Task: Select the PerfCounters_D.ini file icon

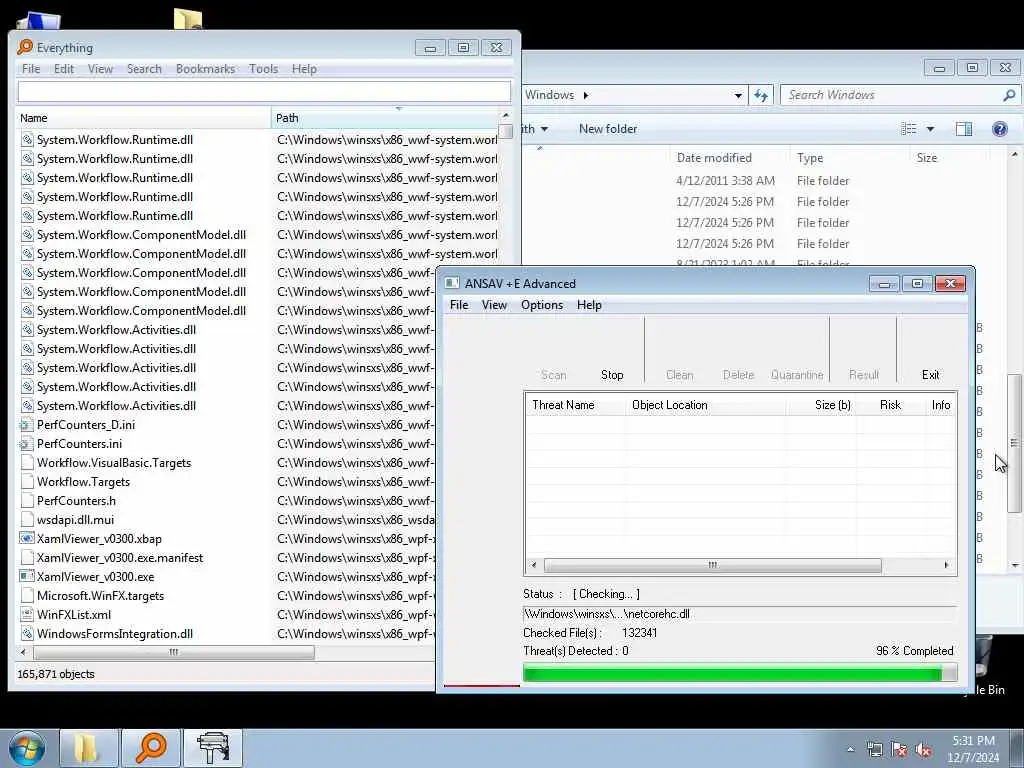Action: 26,425
